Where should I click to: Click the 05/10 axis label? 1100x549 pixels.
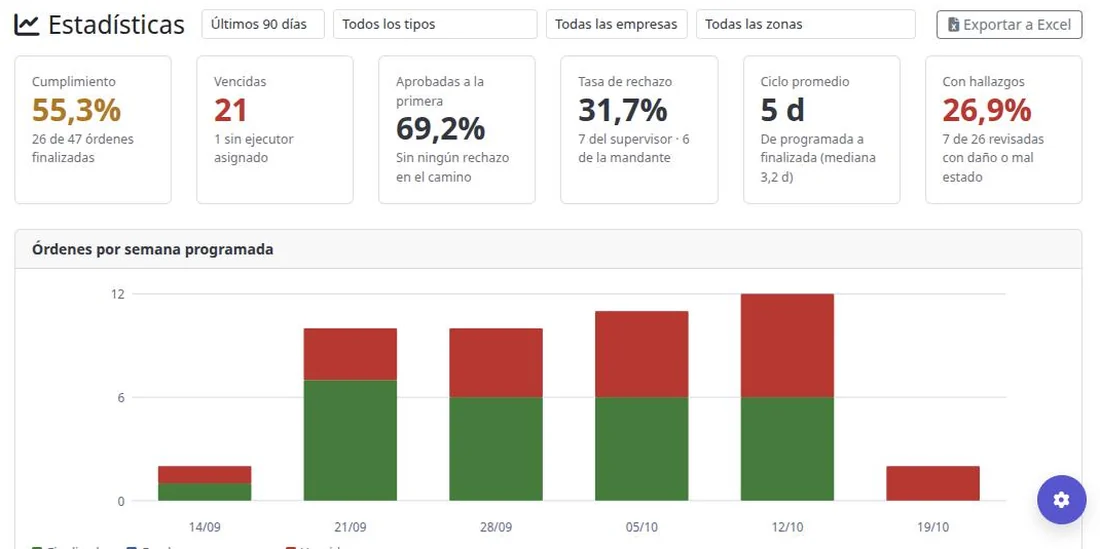pyautogui.click(x=642, y=527)
